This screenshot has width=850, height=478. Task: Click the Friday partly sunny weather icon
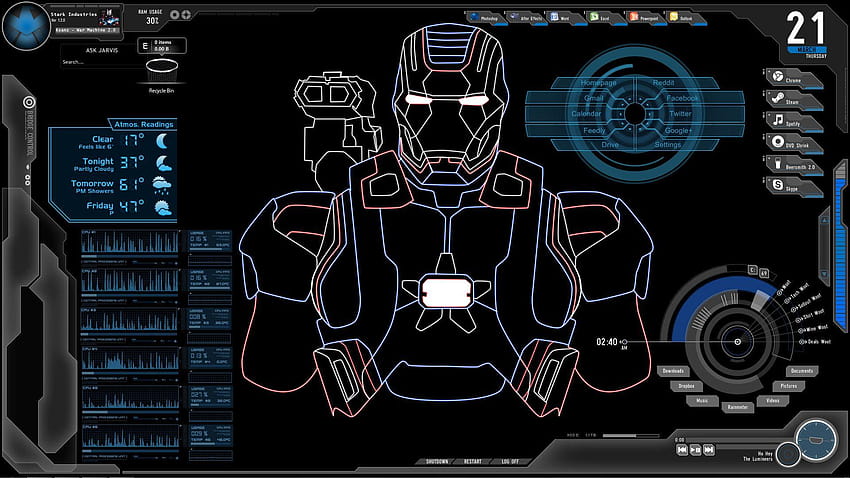162,207
